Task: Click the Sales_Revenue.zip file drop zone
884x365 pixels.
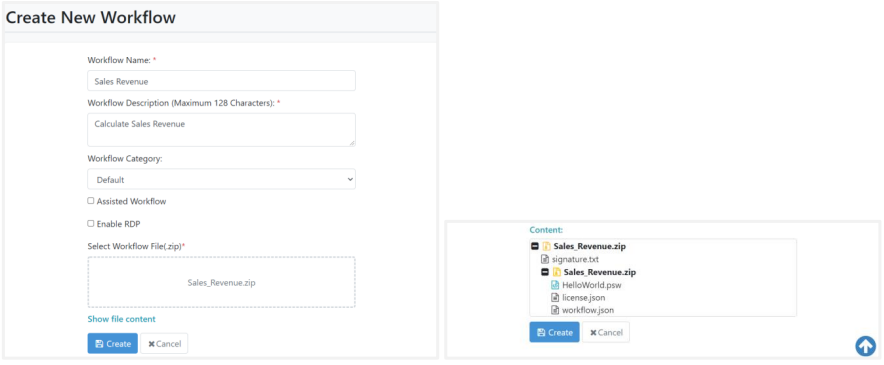Action: click(222, 283)
